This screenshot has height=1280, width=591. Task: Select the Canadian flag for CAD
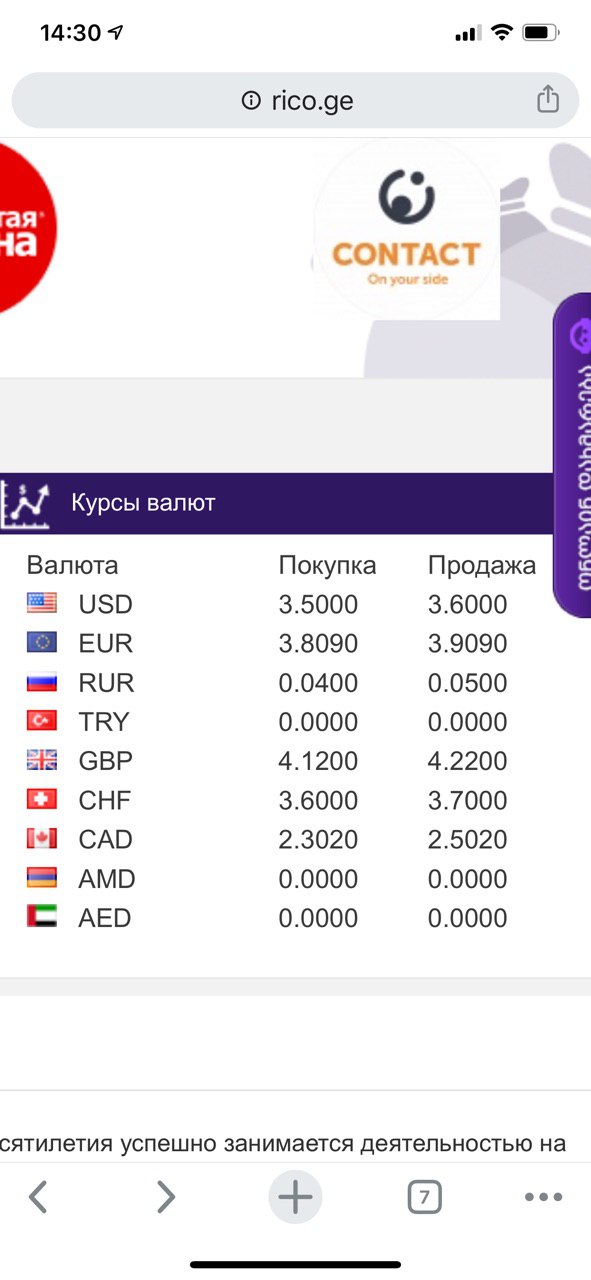point(42,839)
